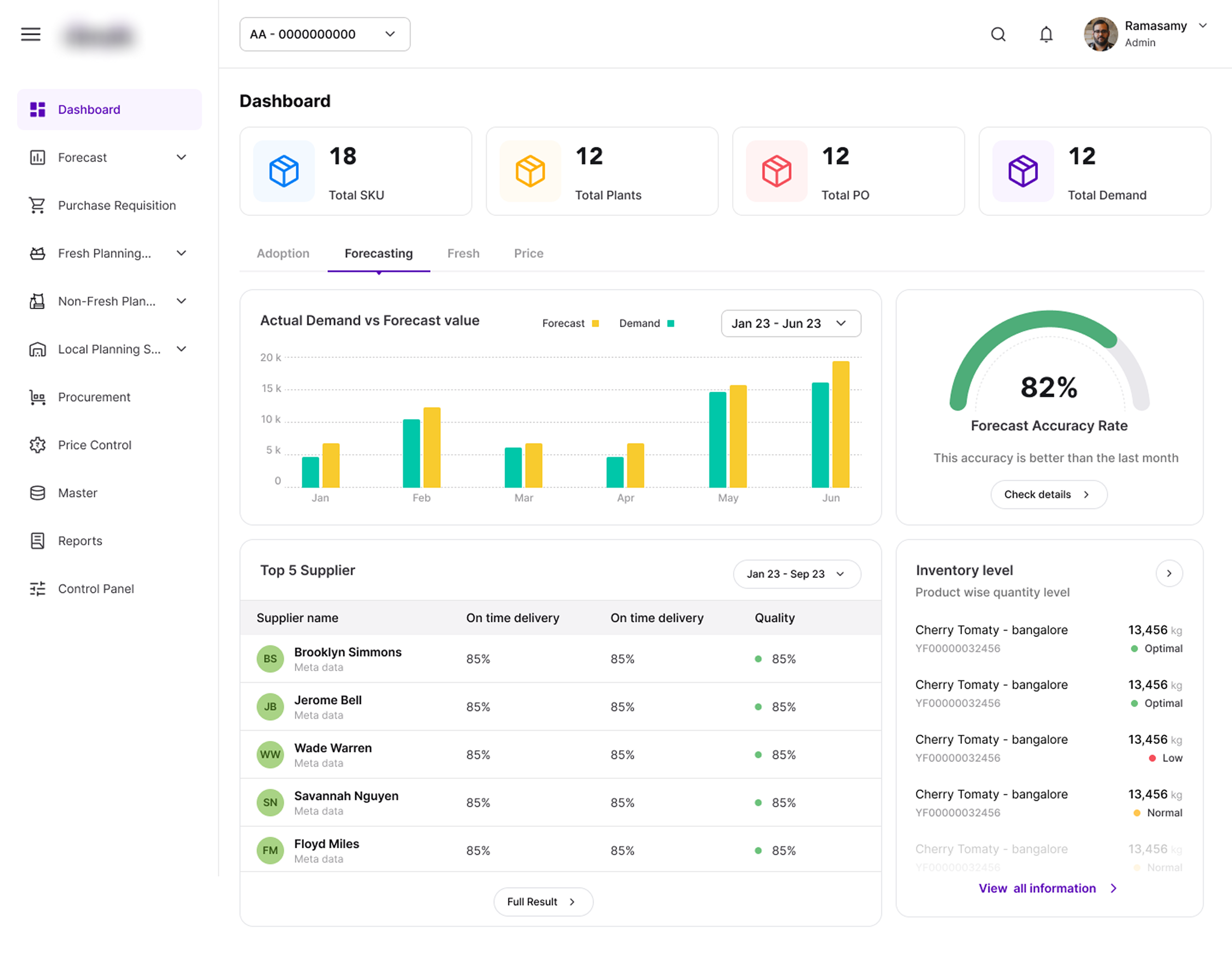Image resolution: width=1232 pixels, height=955 pixels.
Task: Open Reports in sidebar
Action: (x=109, y=541)
